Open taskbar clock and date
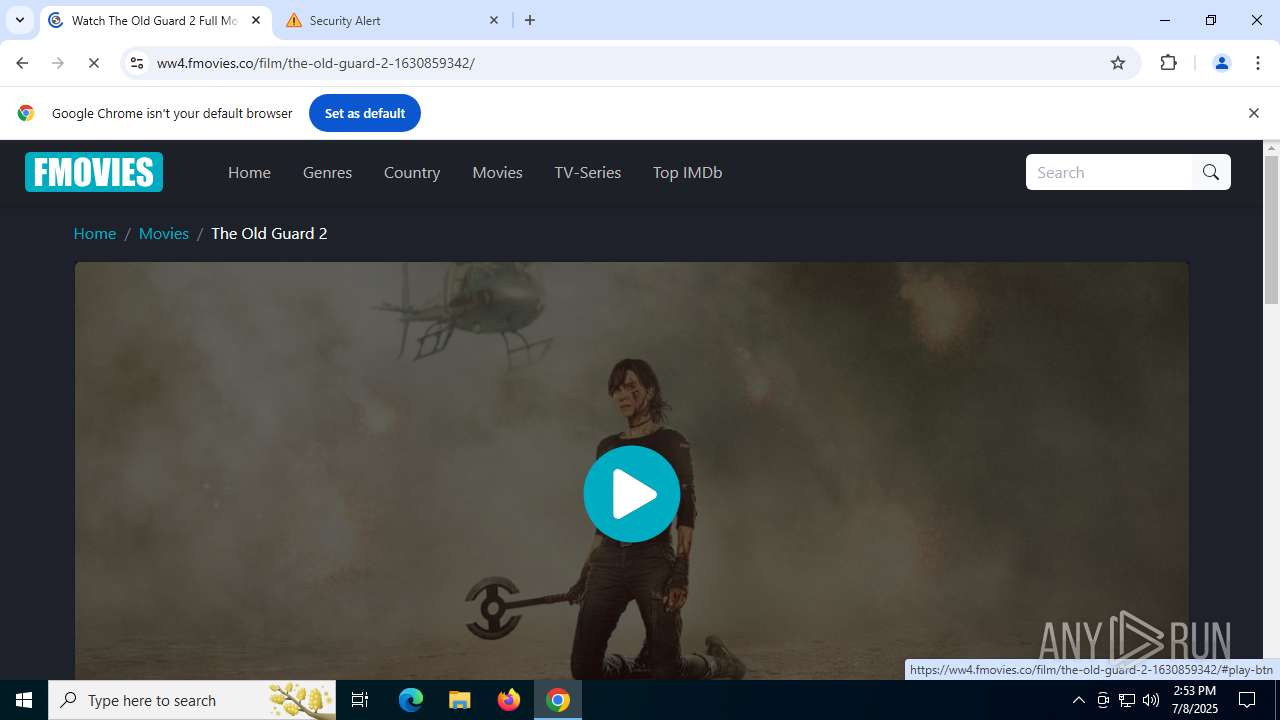The image size is (1280, 720). (1195, 700)
